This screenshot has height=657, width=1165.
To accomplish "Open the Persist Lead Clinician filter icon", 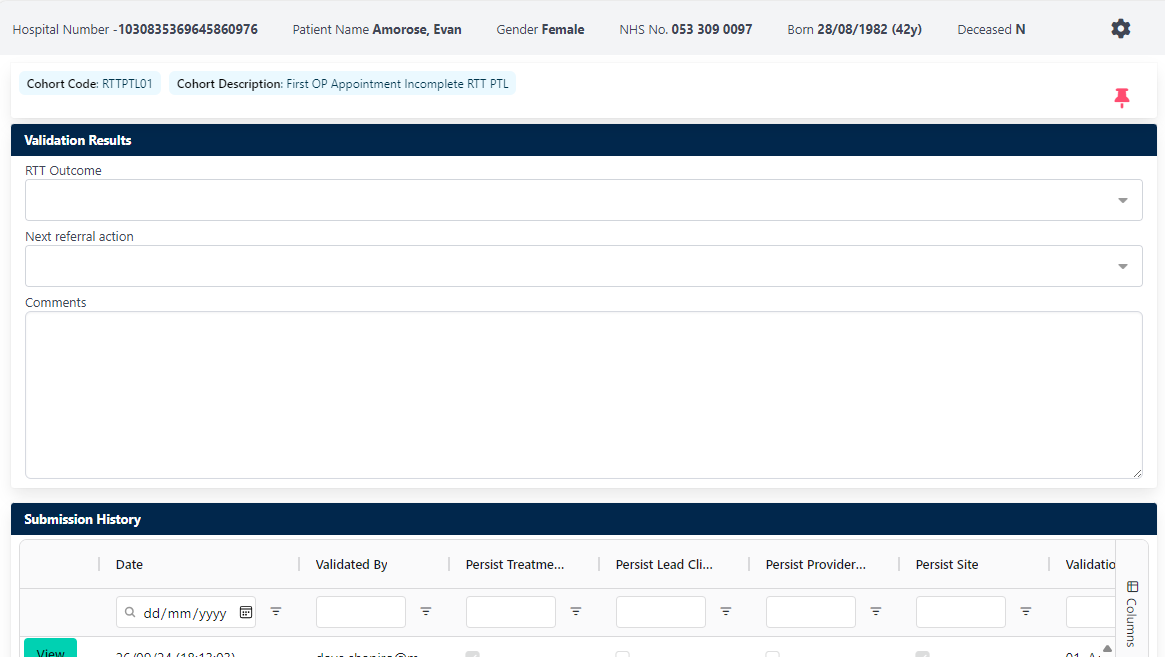I will [x=726, y=611].
